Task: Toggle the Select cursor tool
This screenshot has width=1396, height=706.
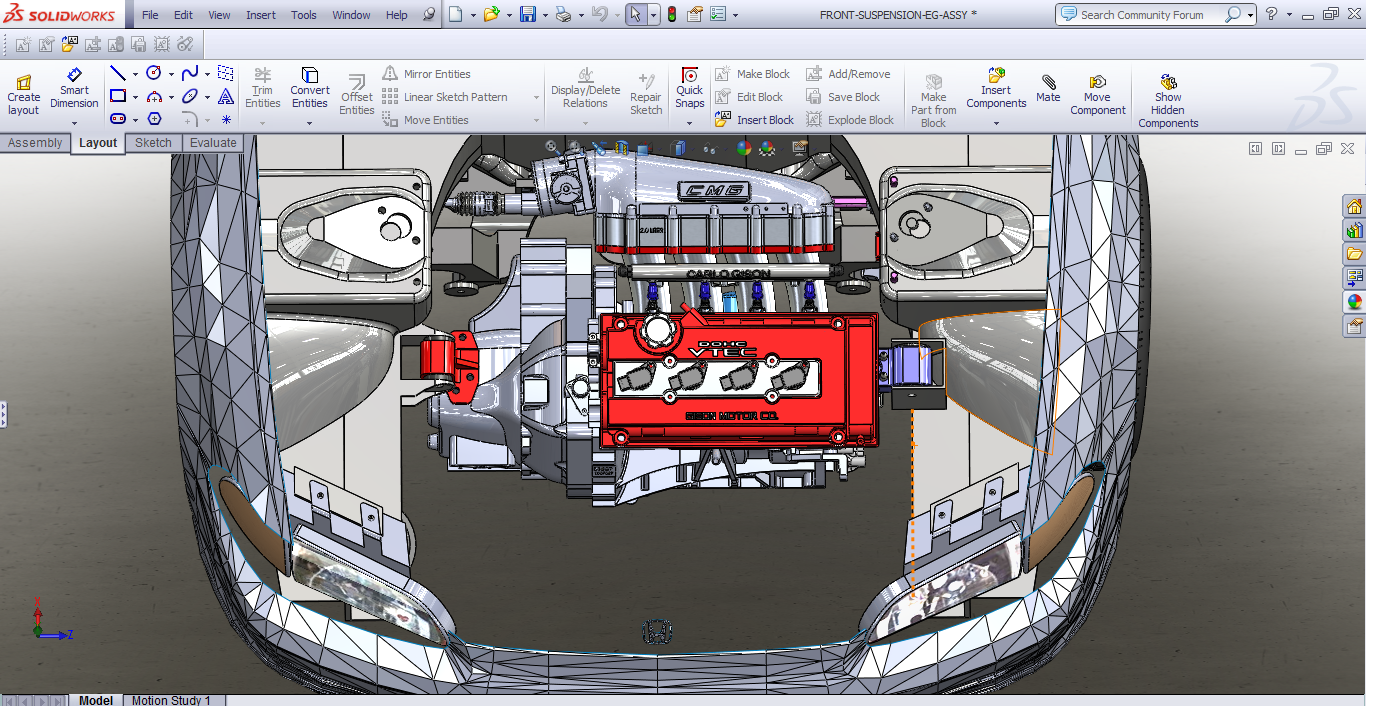Action: pos(636,15)
